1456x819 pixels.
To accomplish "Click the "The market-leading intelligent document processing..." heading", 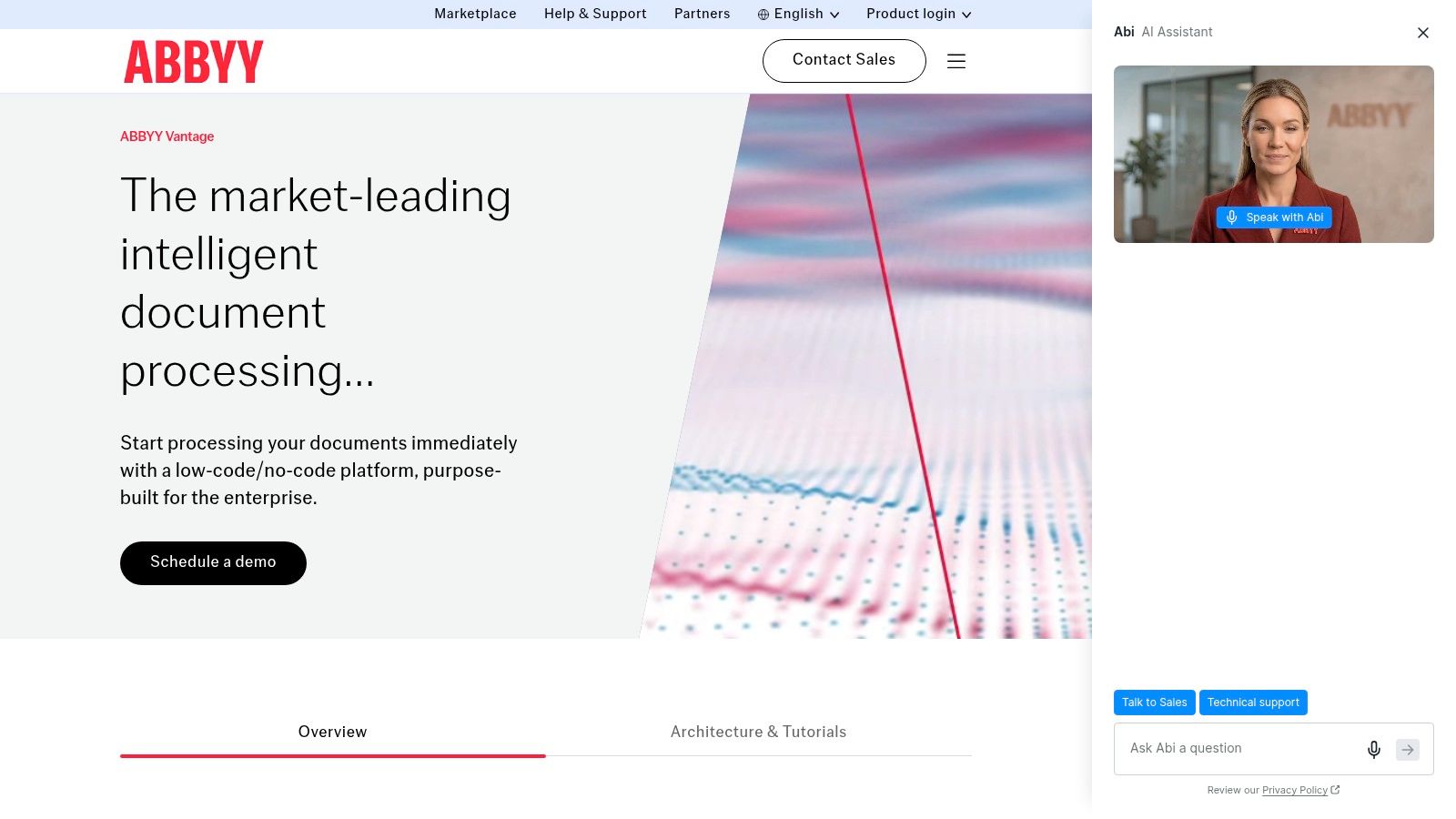I will (316, 283).
